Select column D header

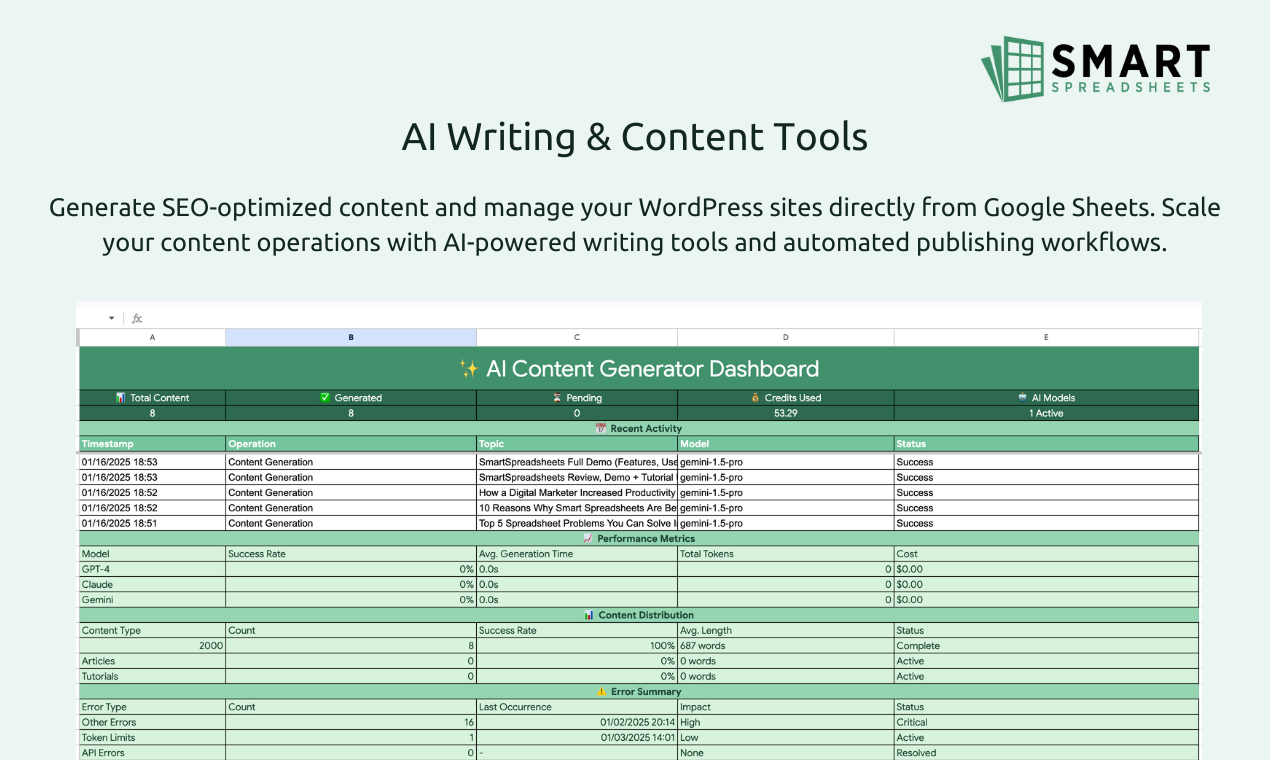point(786,338)
